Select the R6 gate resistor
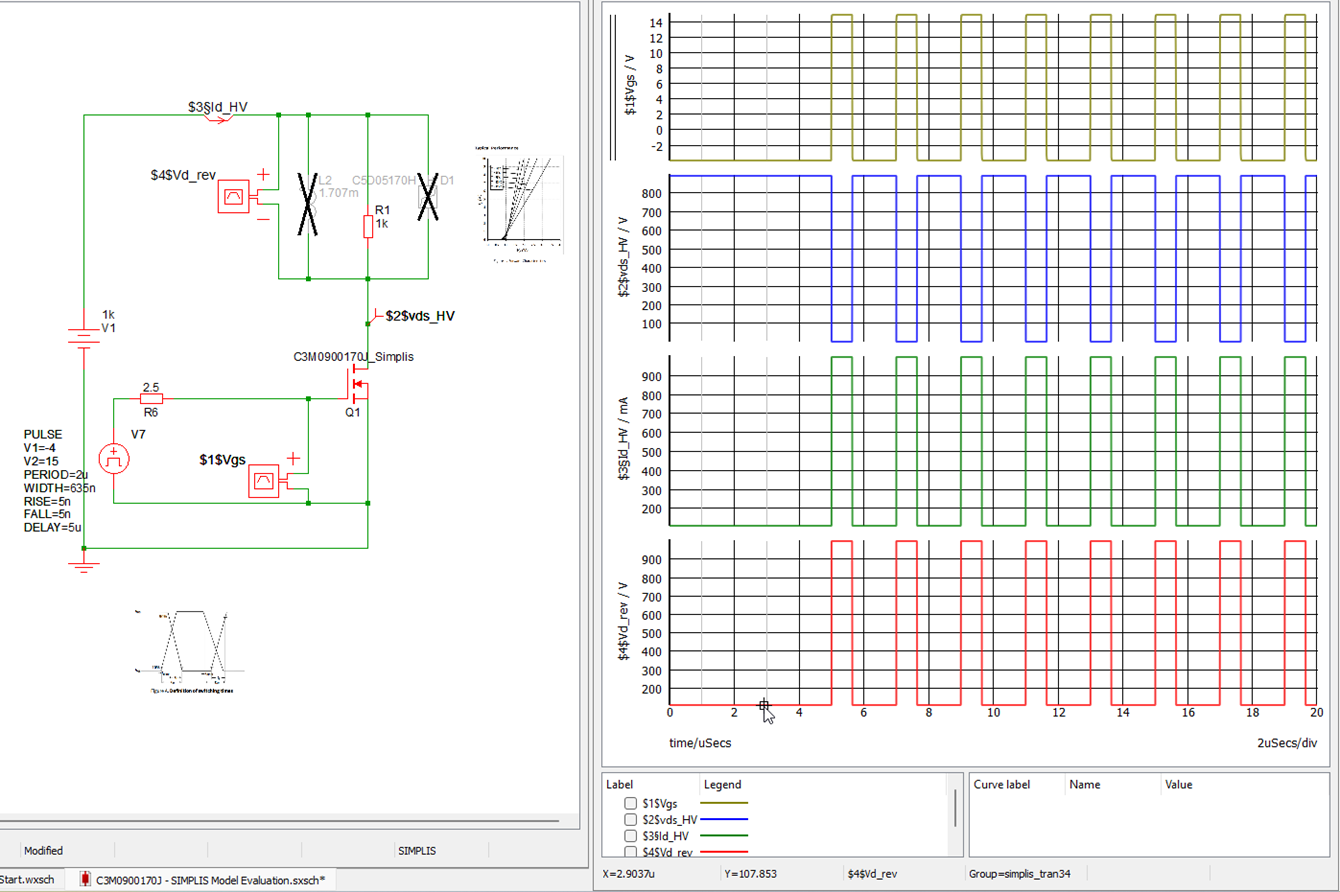Screen dimensions: 1340x892 pos(151,398)
